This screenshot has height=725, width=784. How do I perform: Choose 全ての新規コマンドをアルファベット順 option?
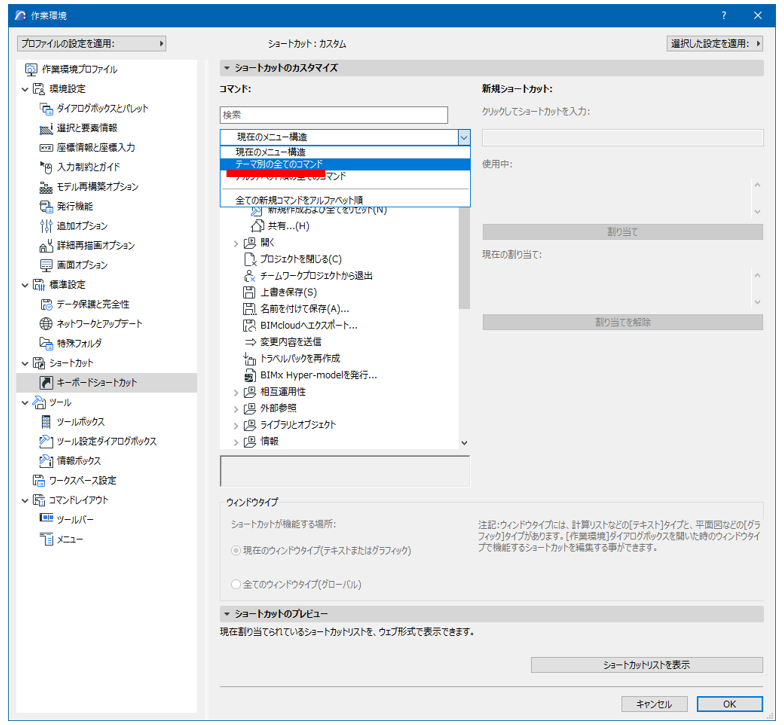pos(345,200)
